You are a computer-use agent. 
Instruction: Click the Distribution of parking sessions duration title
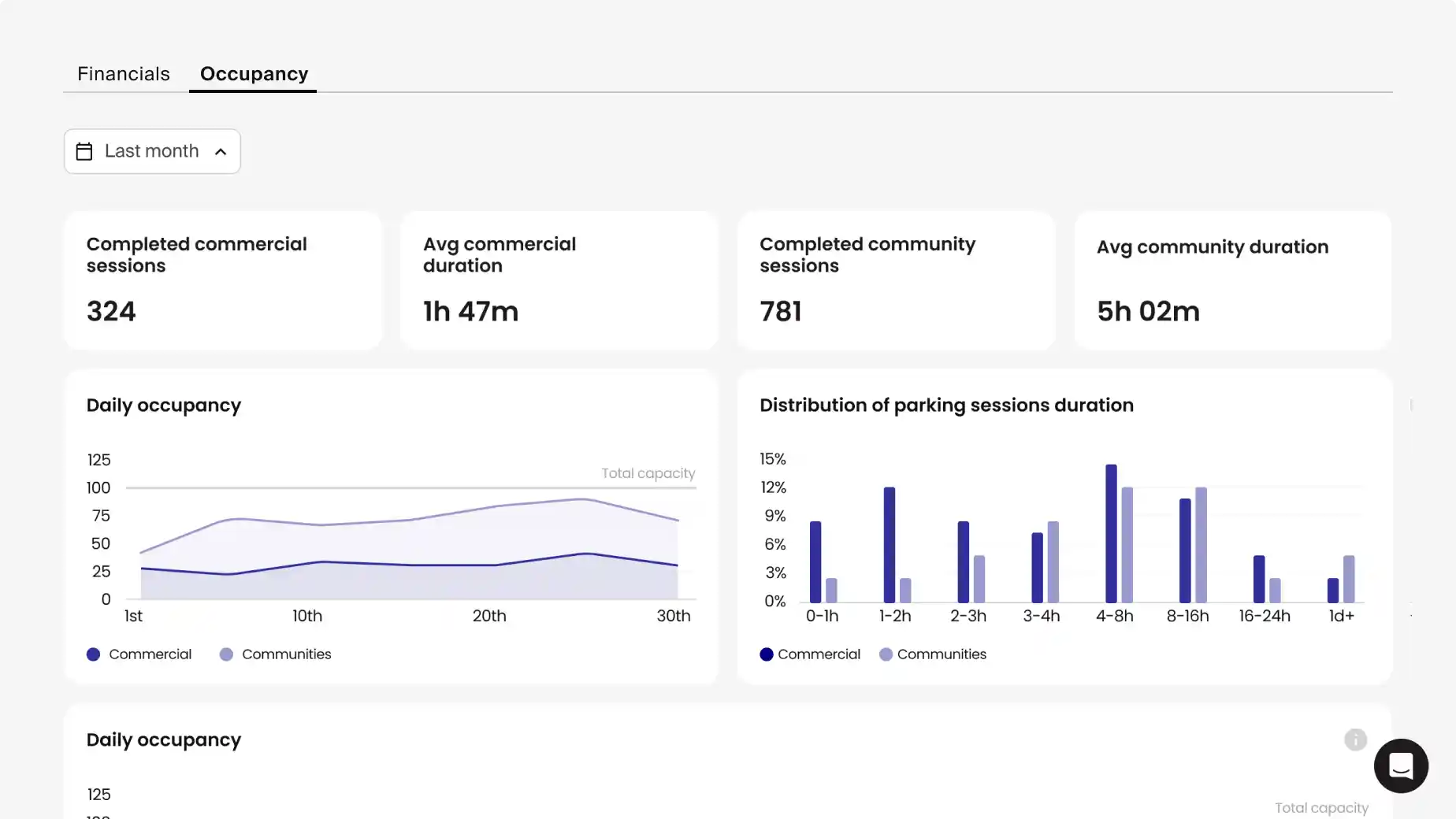click(946, 406)
